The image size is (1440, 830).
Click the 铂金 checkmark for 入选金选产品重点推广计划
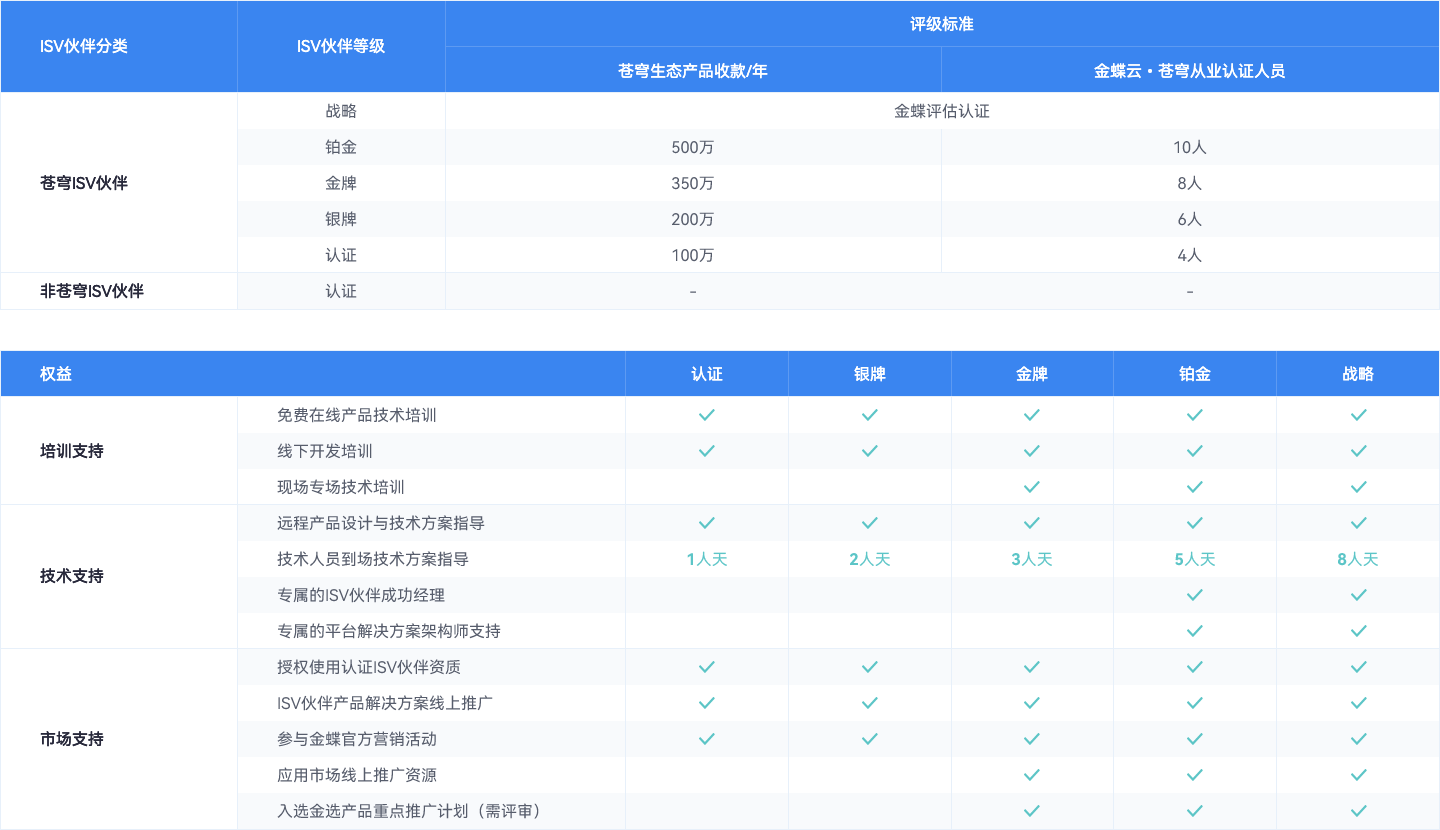(1194, 810)
